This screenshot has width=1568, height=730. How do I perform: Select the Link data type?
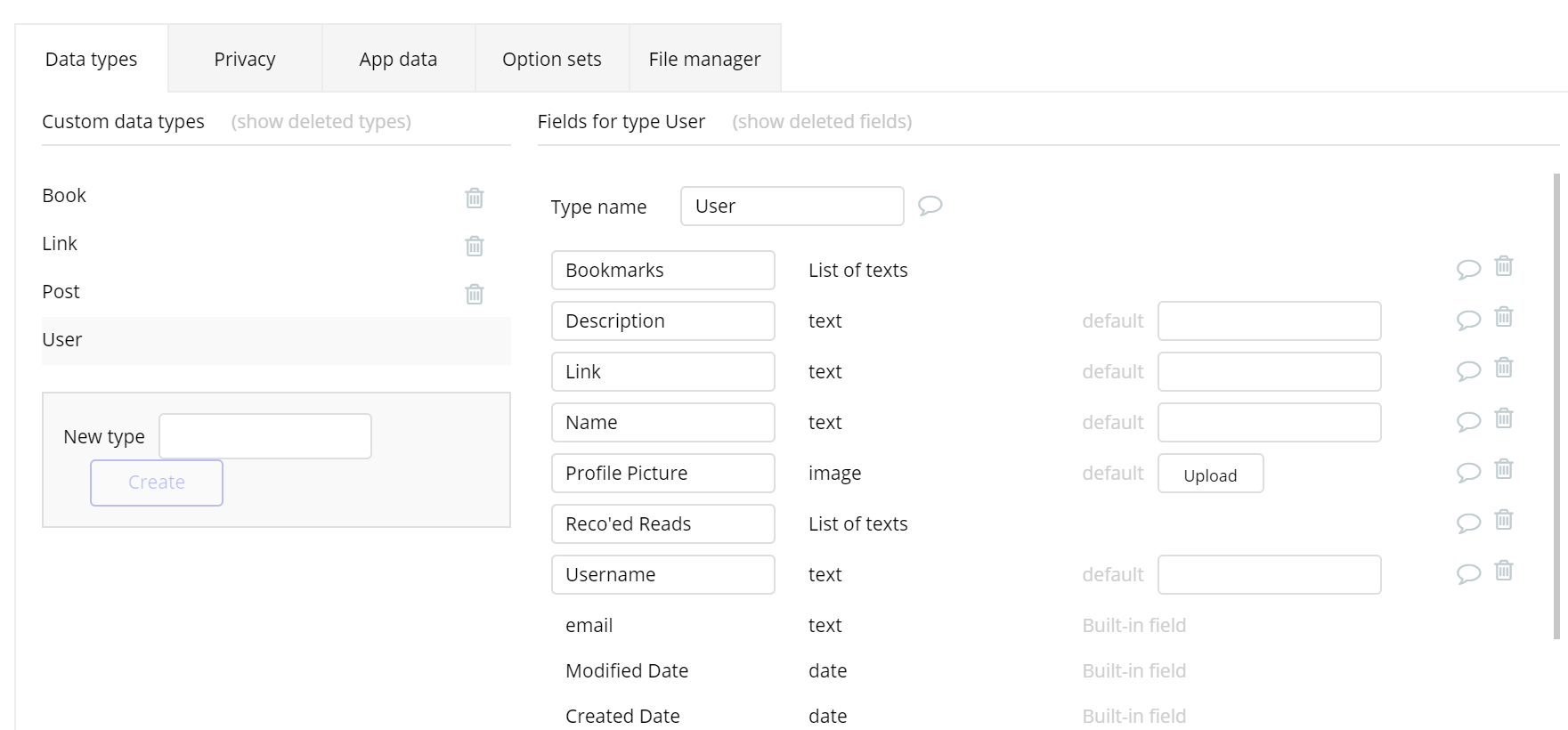tap(60, 244)
